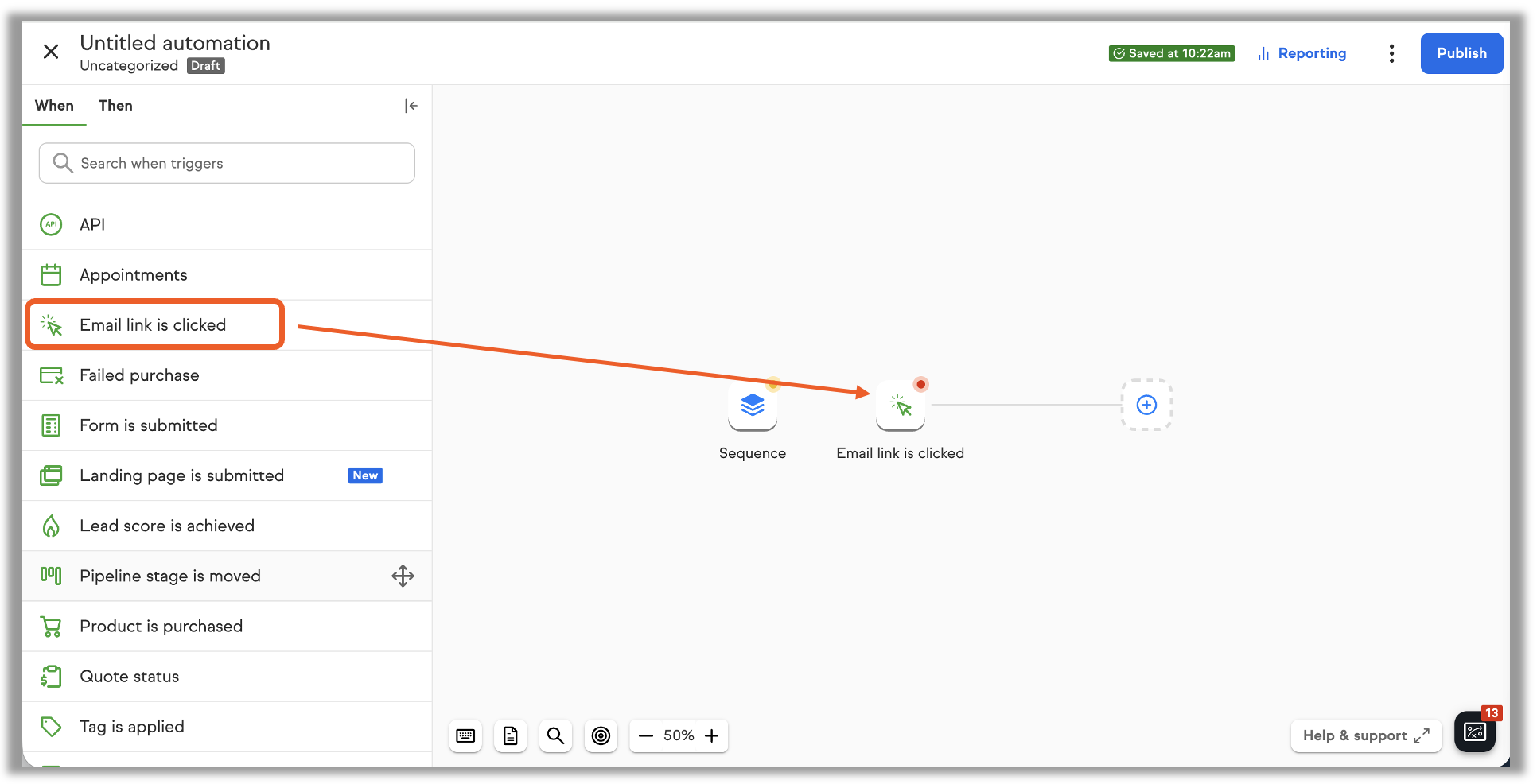This screenshot has height=784, width=1537.
Task: Open Reporting view
Action: (x=1302, y=53)
